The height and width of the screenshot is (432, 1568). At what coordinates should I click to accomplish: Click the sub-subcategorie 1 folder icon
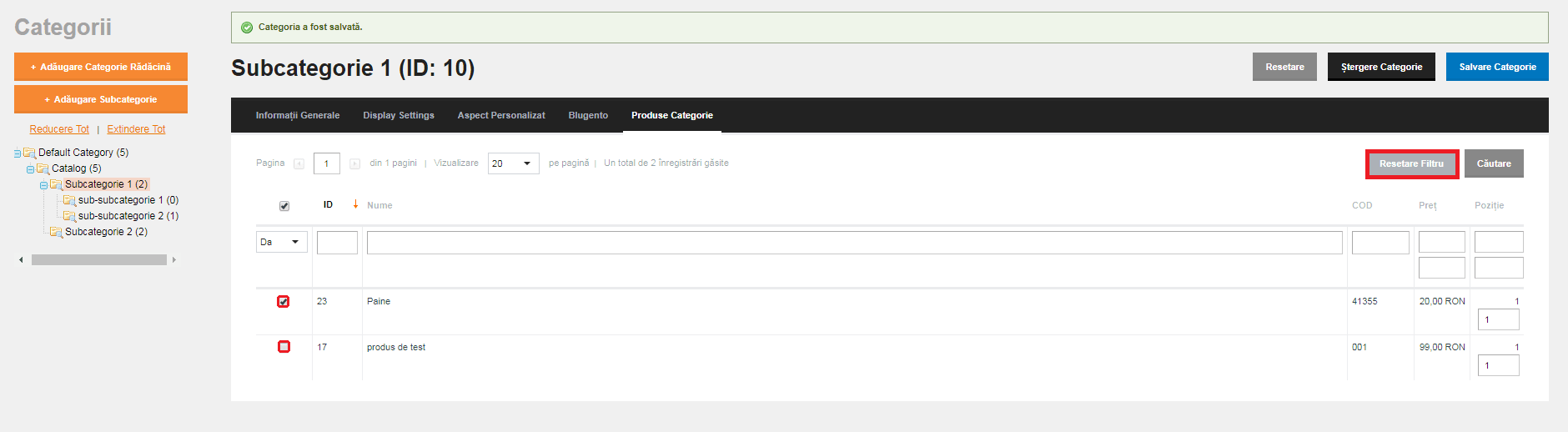69,200
